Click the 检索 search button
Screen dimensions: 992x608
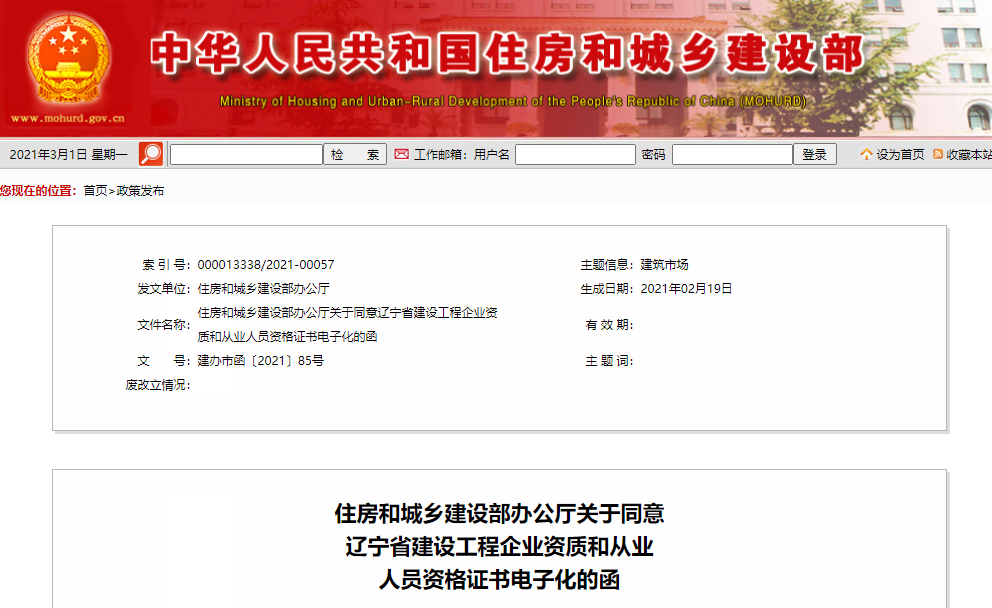355,154
